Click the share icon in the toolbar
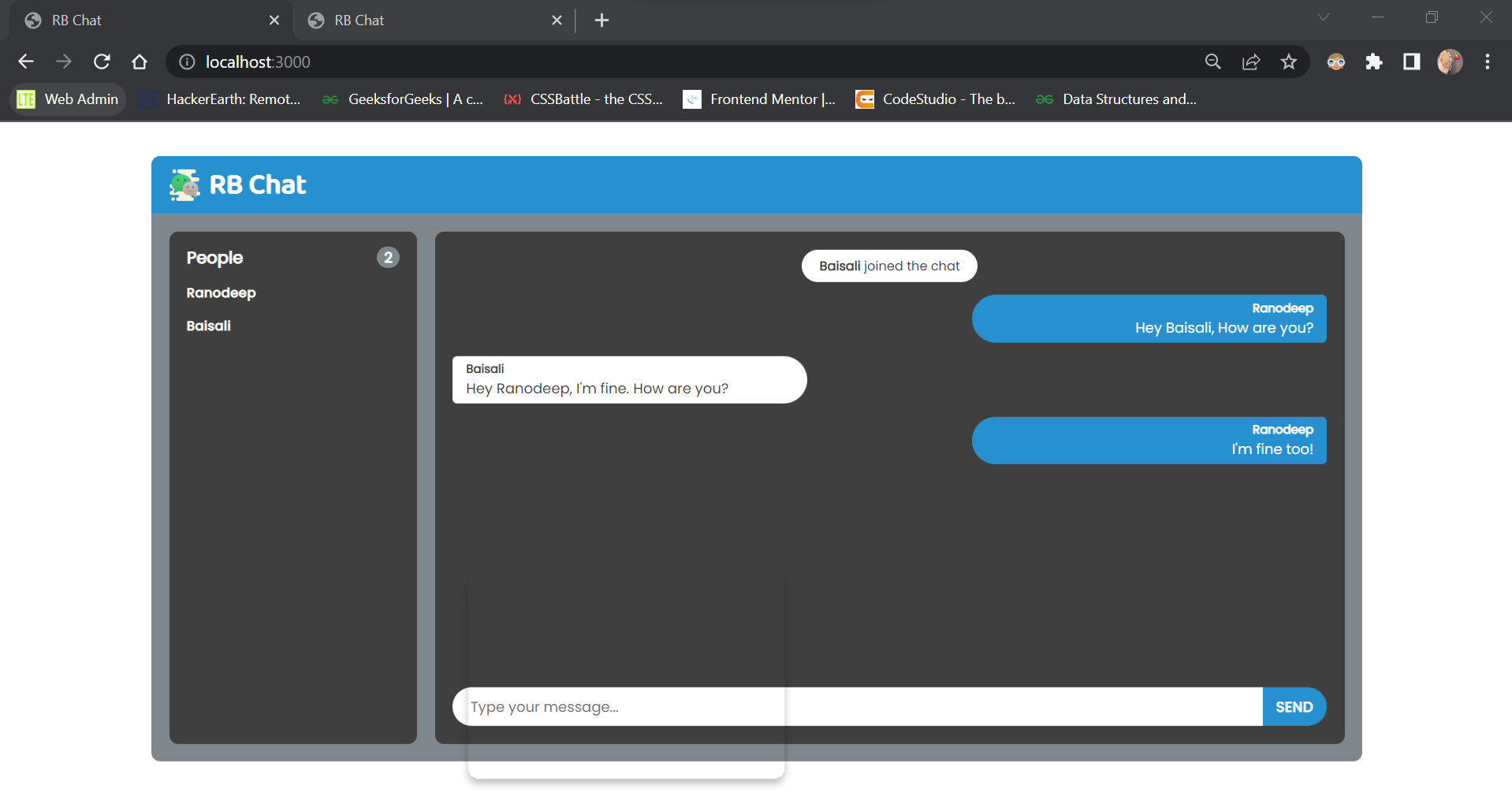Viewport: 1512px width, 793px height. pos(1251,61)
